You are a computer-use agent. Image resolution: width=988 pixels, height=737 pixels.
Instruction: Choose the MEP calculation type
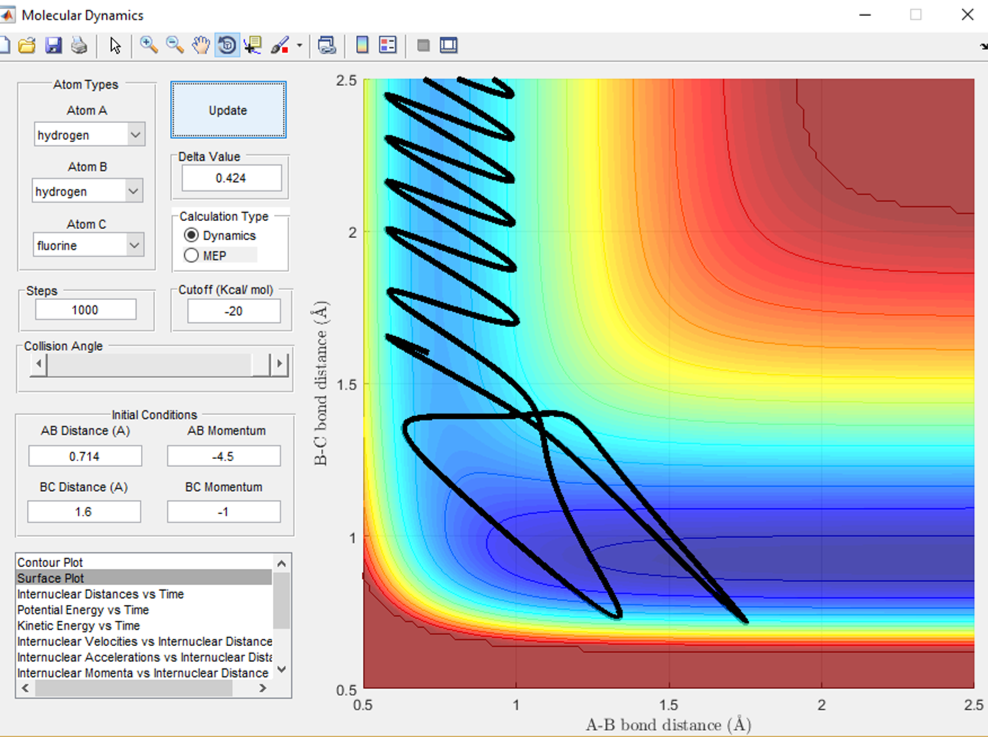coord(192,256)
